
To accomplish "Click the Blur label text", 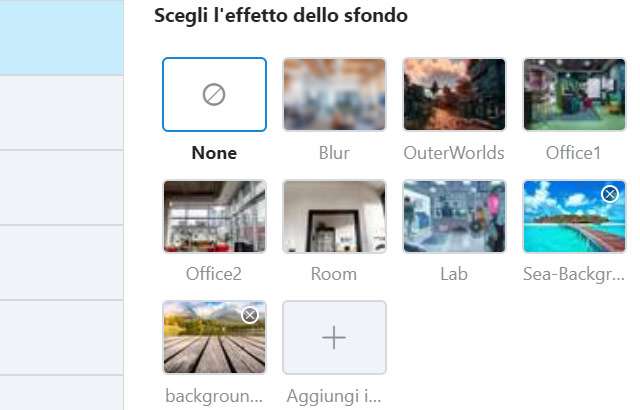I will tap(334, 153).
